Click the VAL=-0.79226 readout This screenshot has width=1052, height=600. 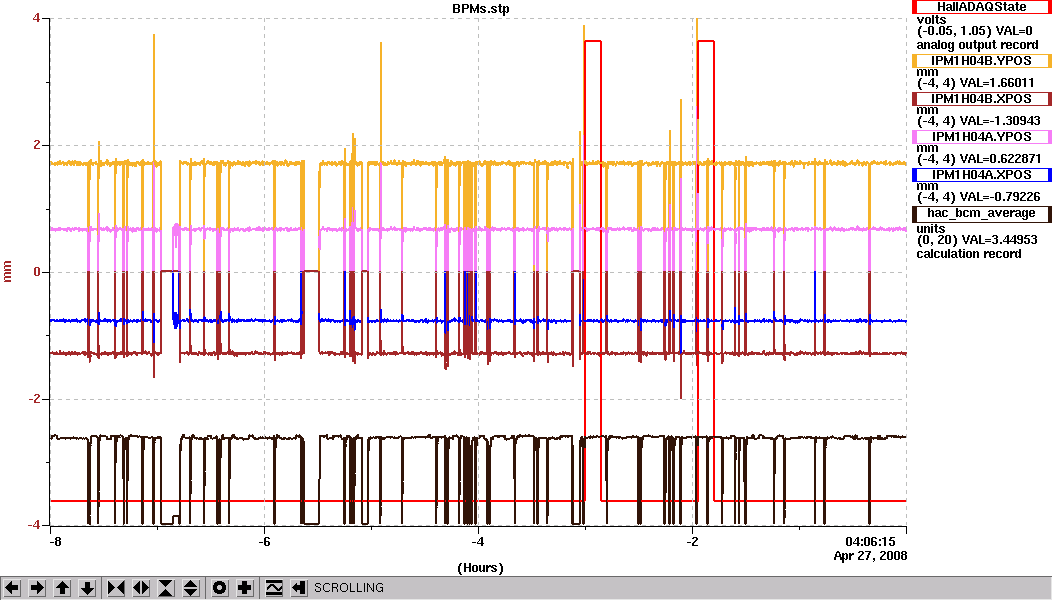click(1000, 197)
